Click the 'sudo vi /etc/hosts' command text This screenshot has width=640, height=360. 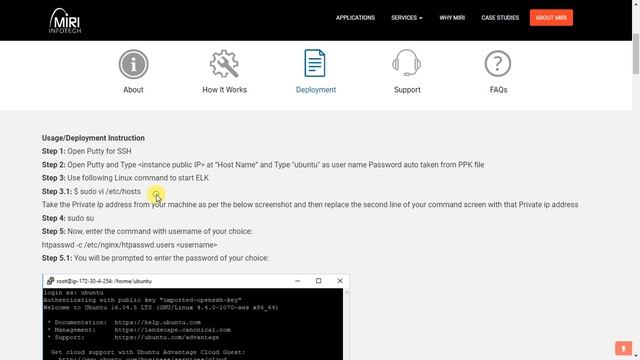pyautogui.click(x=110, y=191)
